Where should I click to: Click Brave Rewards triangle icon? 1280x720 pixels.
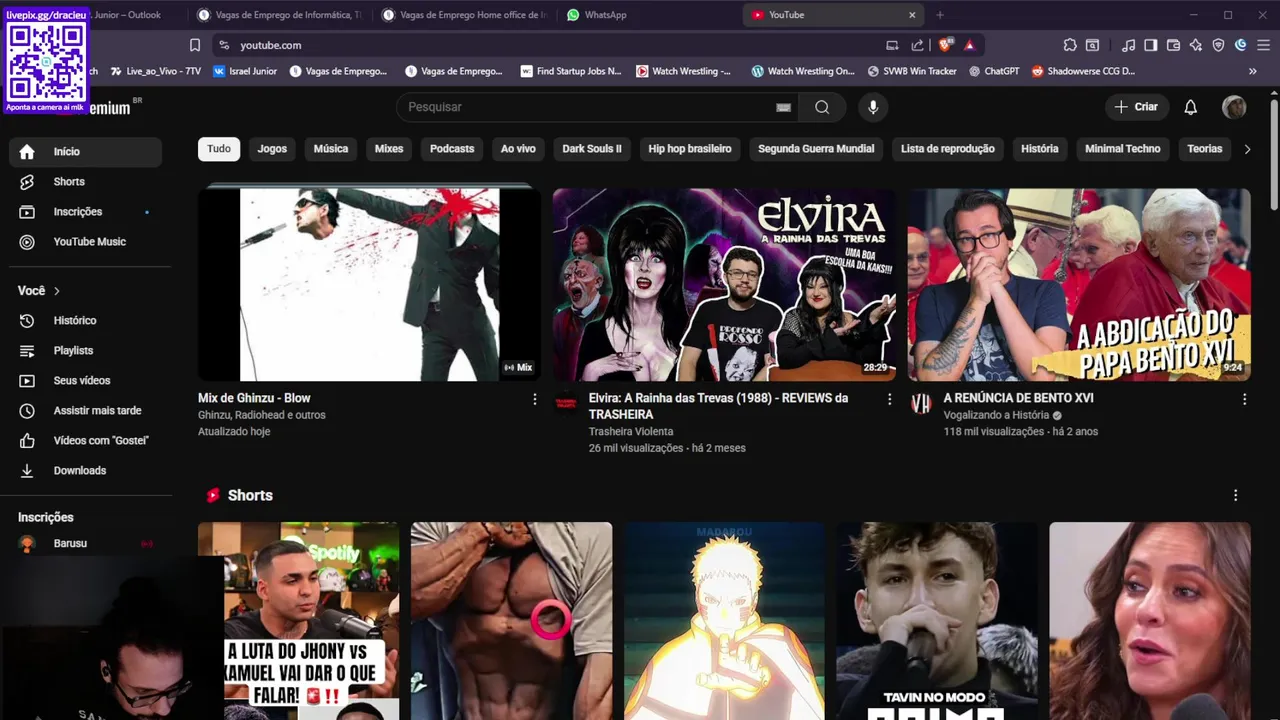pyautogui.click(x=969, y=45)
